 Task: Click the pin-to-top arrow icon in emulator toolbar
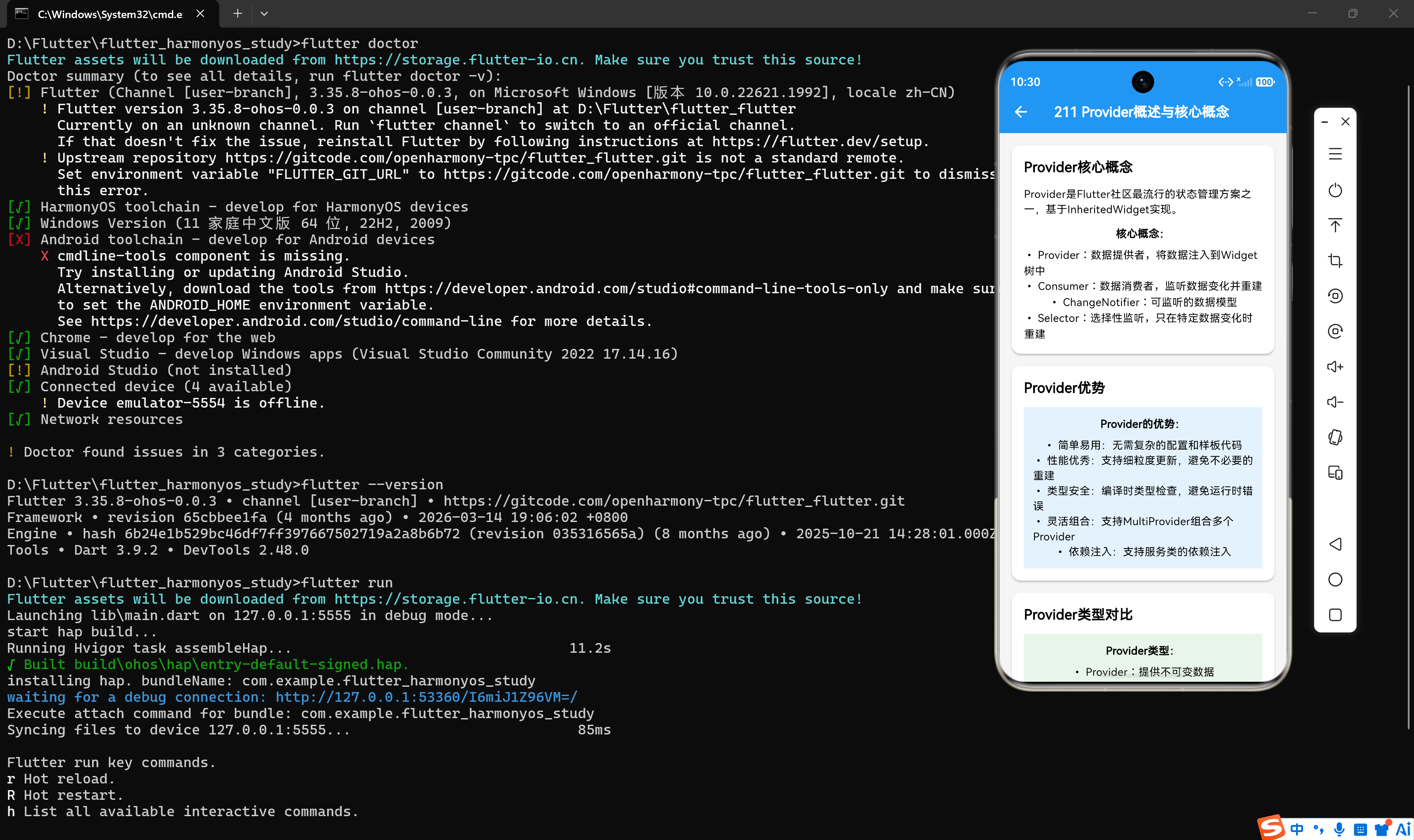click(x=1335, y=225)
